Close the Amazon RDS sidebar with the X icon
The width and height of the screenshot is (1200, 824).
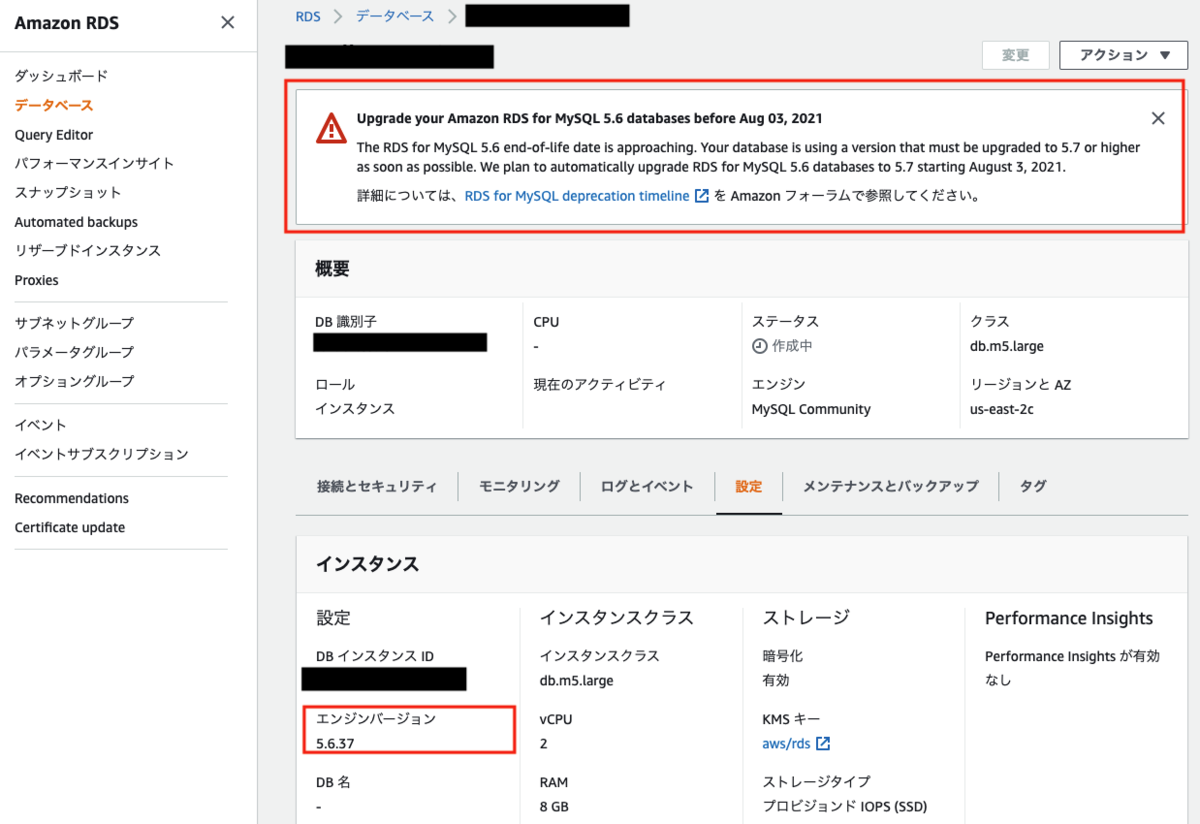(x=228, y=22)
